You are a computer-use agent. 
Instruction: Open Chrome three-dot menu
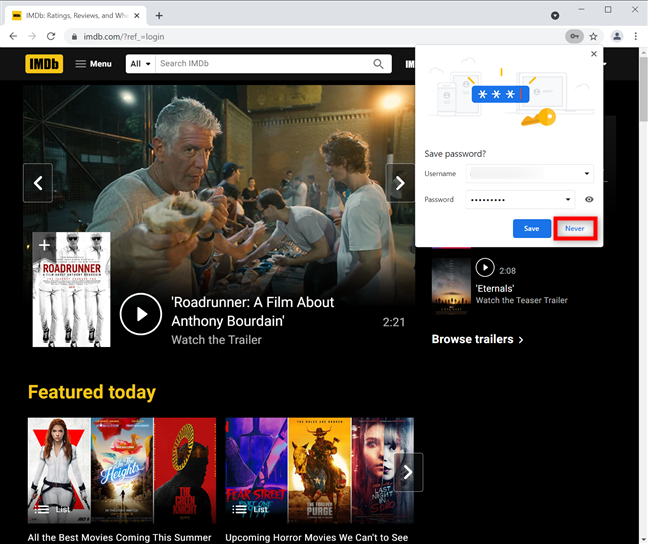(x=636, y=36)
